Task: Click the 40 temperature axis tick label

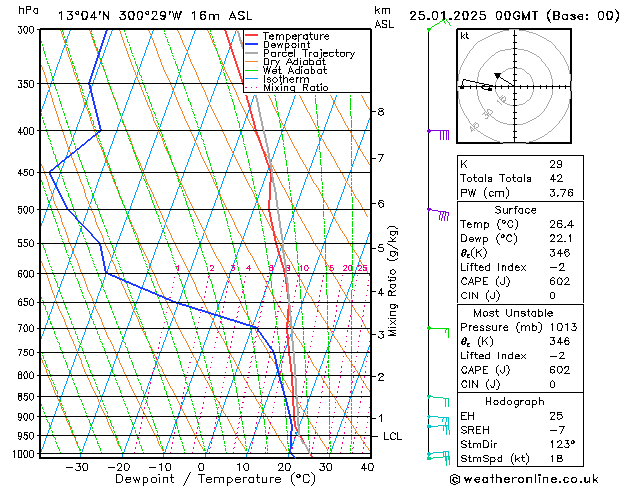Action: (367, 467)
